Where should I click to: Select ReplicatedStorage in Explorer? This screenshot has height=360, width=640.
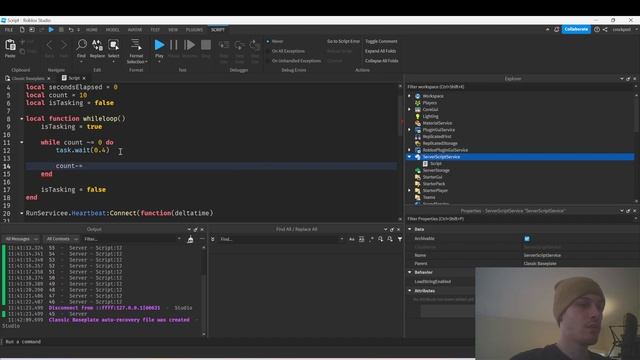[x=440, y=143]
